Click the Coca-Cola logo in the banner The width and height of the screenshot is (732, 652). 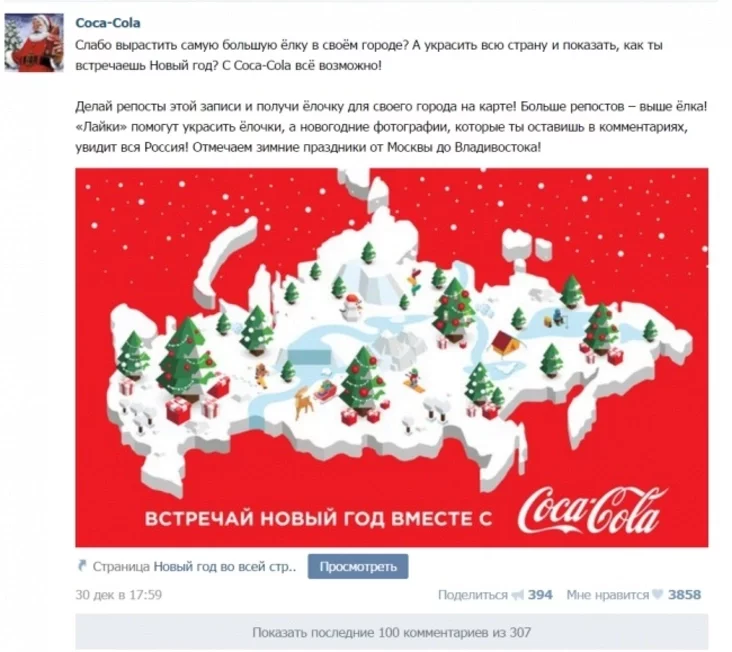(x=592, y=511)
